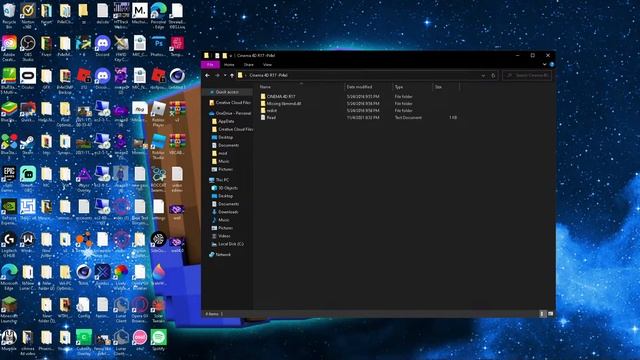
Task: Select the Microsoft Edge desktop shortcut
Action: (x=9, y=277)
